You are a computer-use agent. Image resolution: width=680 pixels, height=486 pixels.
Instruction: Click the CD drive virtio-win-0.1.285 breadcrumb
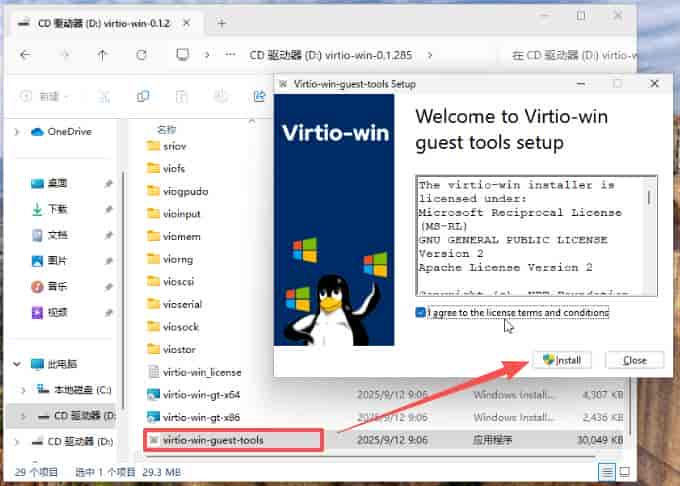[330, 55]
